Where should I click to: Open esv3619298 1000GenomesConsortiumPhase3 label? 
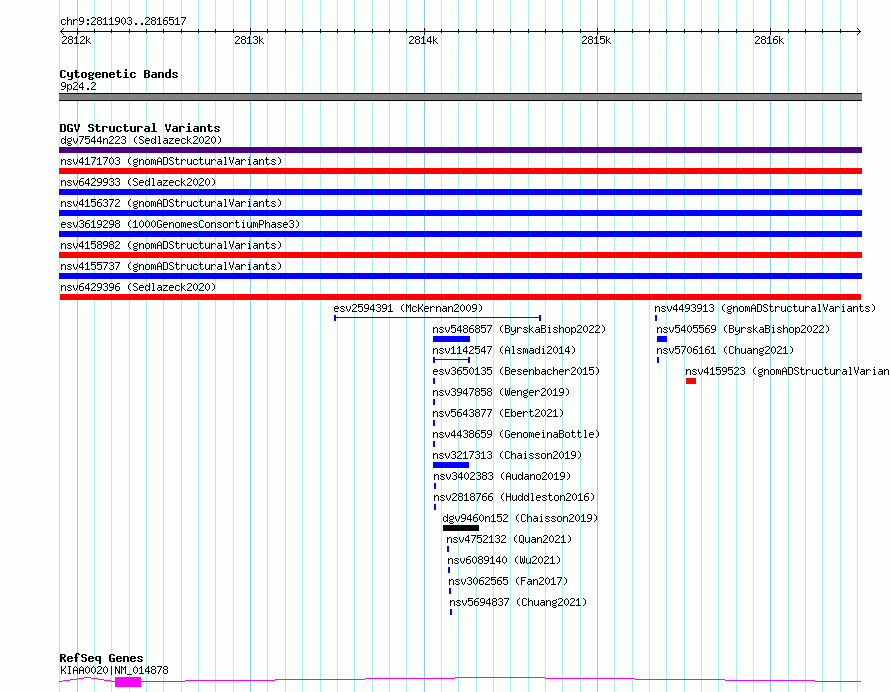(x=180, y=224)
